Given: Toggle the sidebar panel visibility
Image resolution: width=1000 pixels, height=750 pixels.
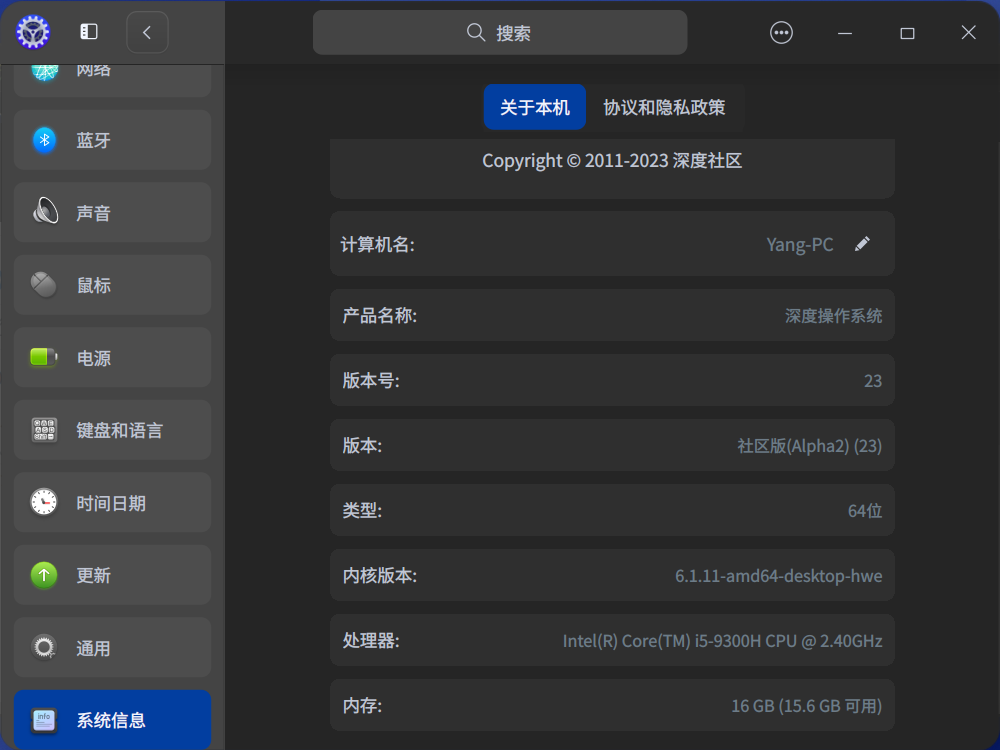Looking at the screenshot, I should coord(89,32).
